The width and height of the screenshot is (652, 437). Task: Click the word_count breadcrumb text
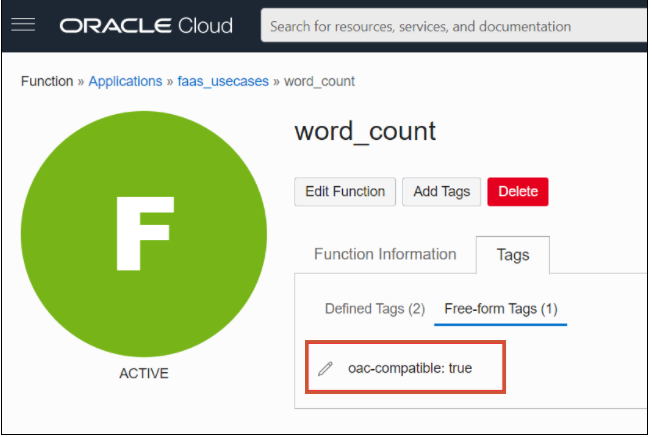319,81
